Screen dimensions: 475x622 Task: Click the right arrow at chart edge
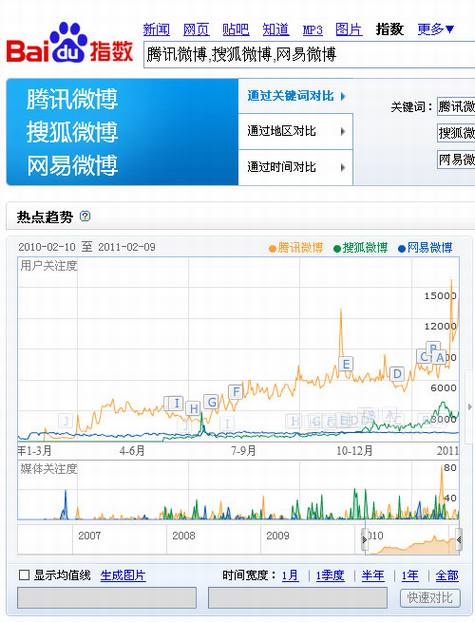[x=470, y=407]
